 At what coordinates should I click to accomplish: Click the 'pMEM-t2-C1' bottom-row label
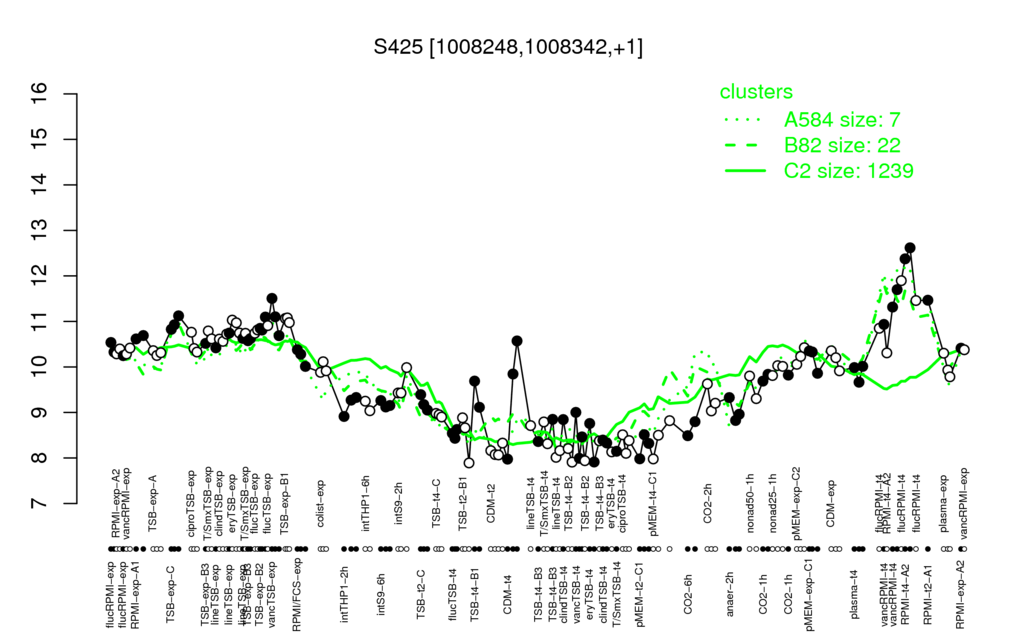click(x=639, y=594)
